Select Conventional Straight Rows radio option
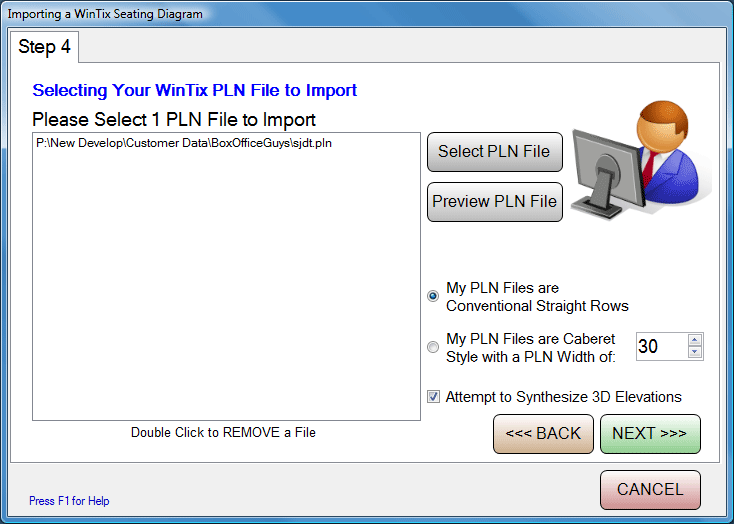 (433, 296)
